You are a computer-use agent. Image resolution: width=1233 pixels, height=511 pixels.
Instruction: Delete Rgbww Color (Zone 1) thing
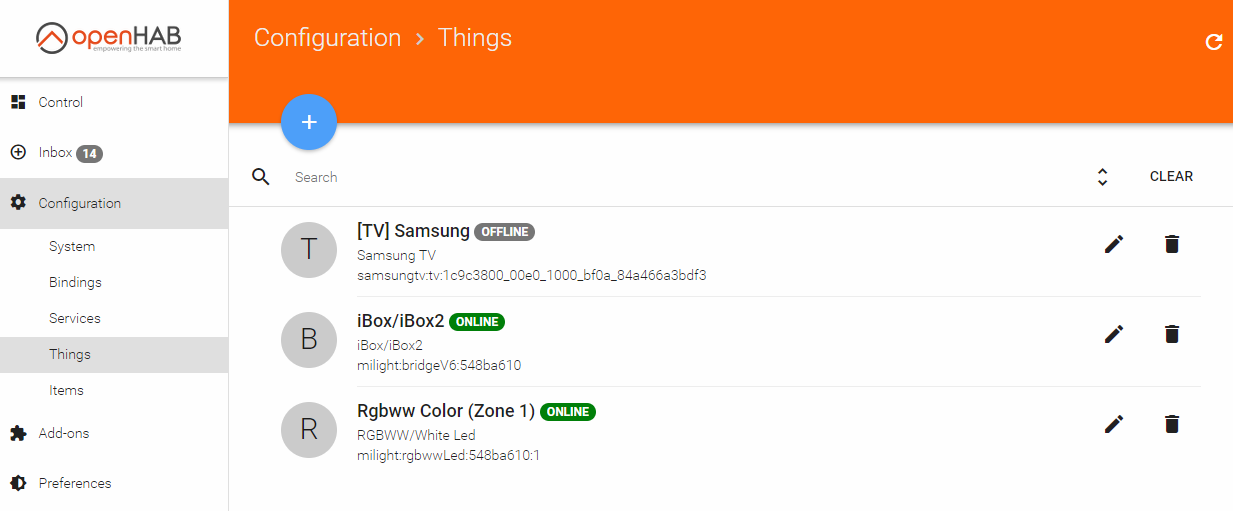pos(1172,424)
